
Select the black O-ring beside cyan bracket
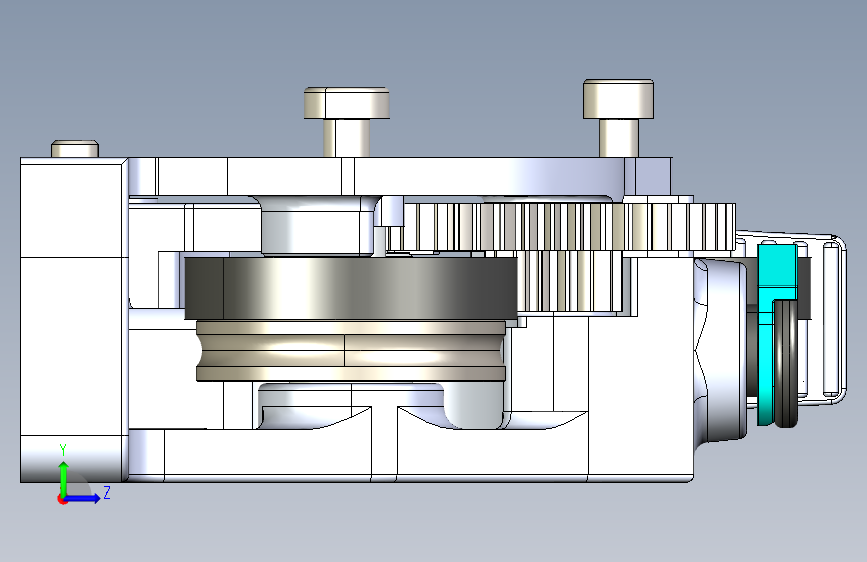click(786, 363)
